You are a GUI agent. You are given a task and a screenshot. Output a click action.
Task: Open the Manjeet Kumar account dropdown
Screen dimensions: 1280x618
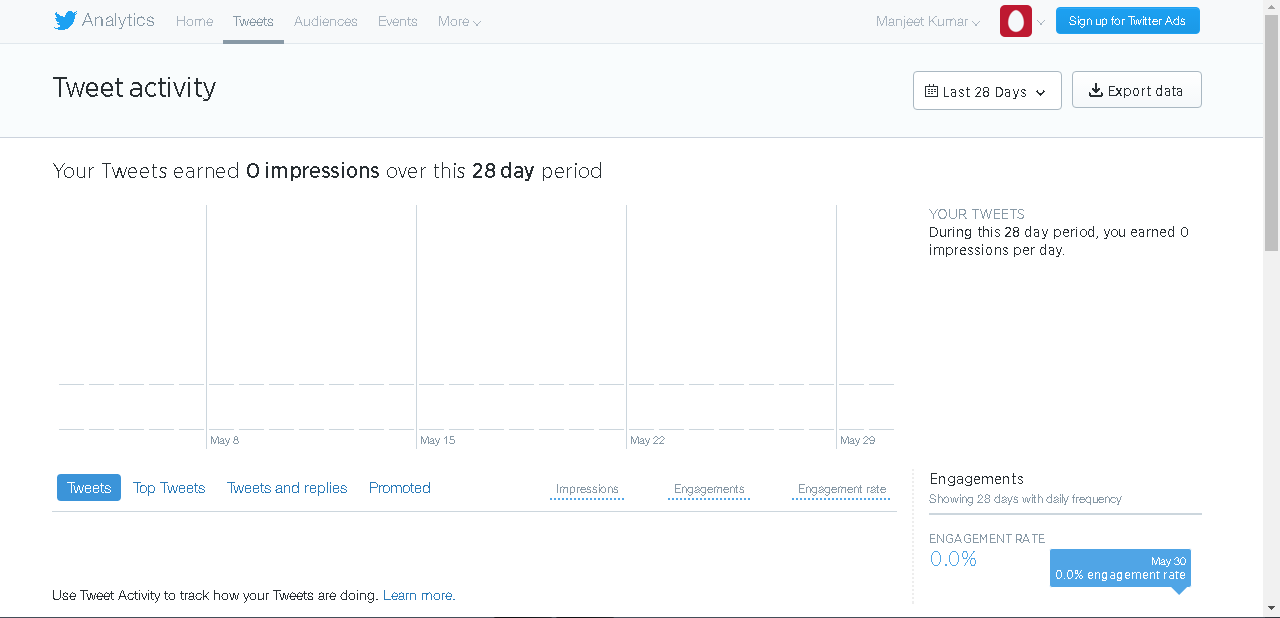coord(927,21)
